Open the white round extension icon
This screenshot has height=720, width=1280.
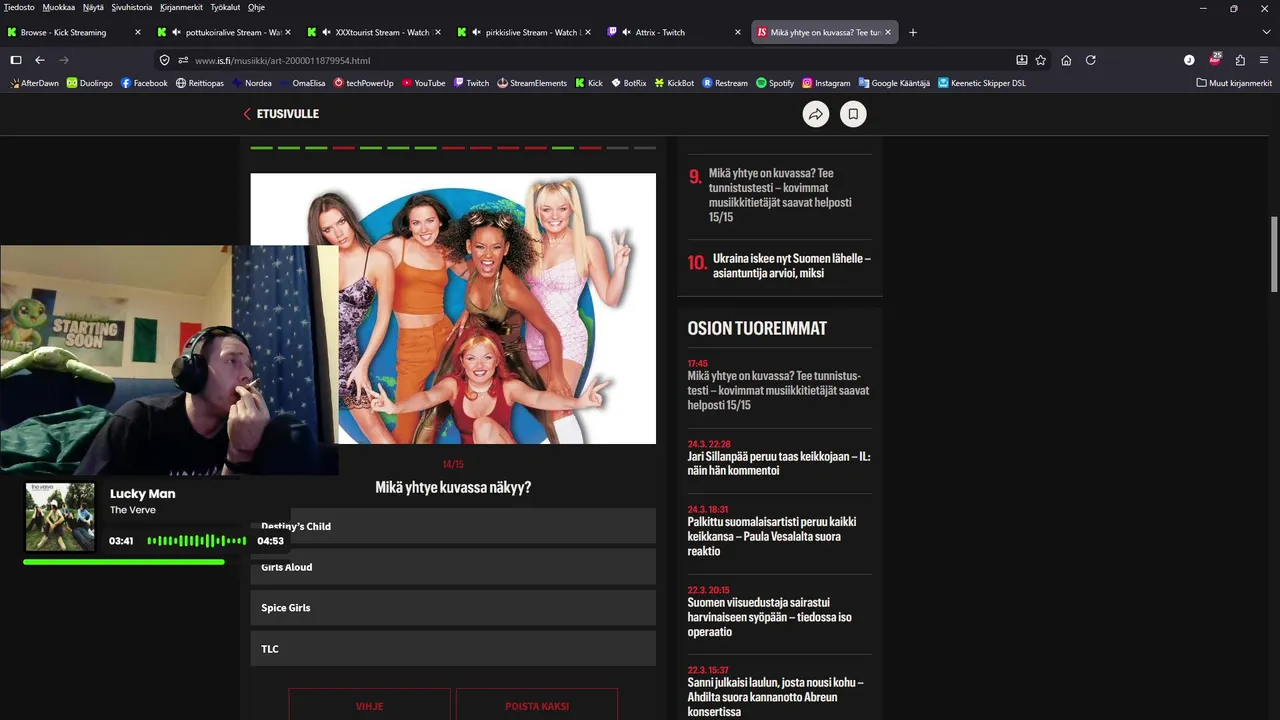pyautogui.click(x=1189, y=60)
